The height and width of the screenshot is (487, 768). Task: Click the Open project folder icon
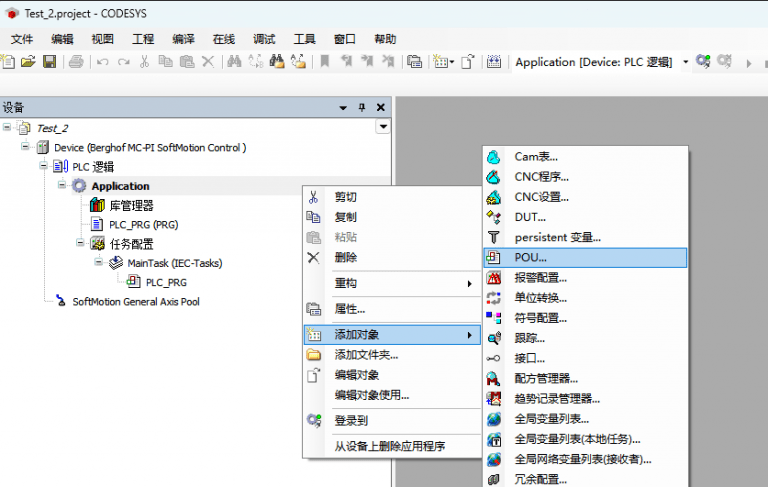click(28, 62)
